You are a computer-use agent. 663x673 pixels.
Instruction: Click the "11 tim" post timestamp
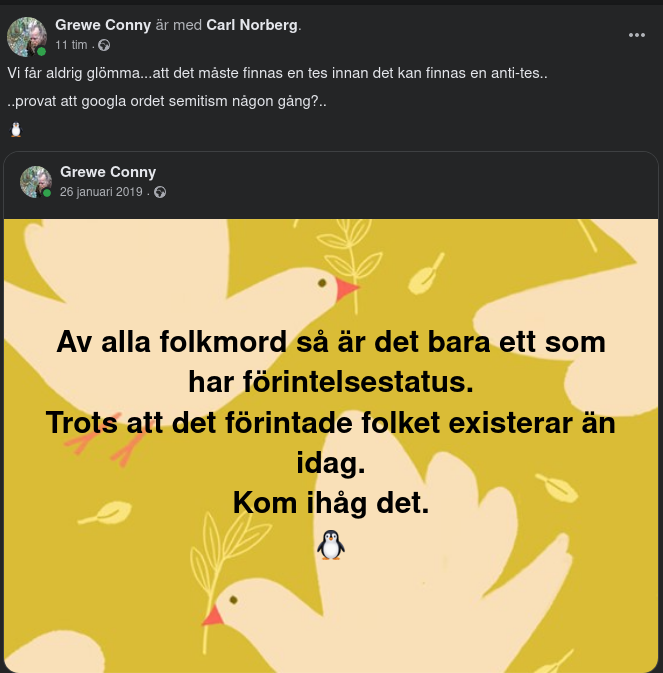[72, 45]
